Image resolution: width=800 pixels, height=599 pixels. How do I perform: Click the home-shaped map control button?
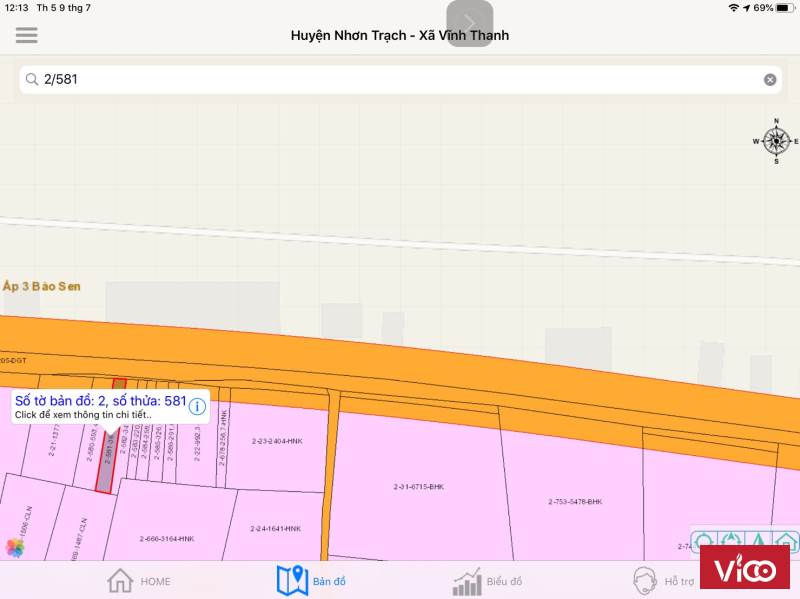(x=787, y=541)
